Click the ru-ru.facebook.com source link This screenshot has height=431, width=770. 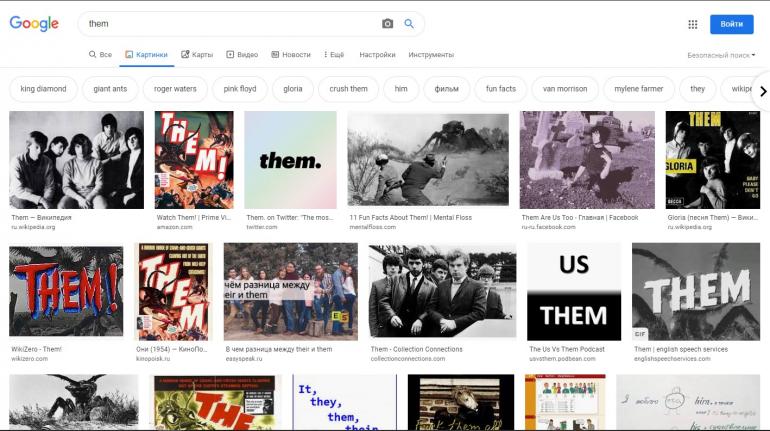coord(549,227)
